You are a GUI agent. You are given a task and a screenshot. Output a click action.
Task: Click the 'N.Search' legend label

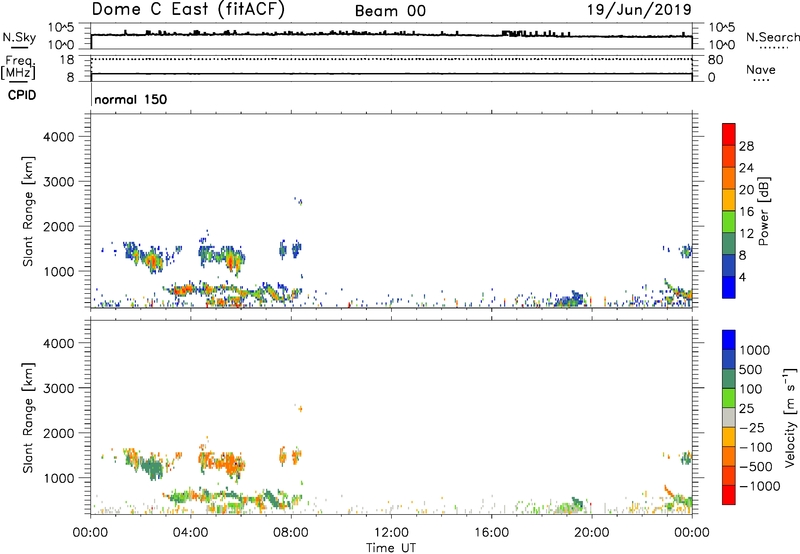click(x=773, y=37)
